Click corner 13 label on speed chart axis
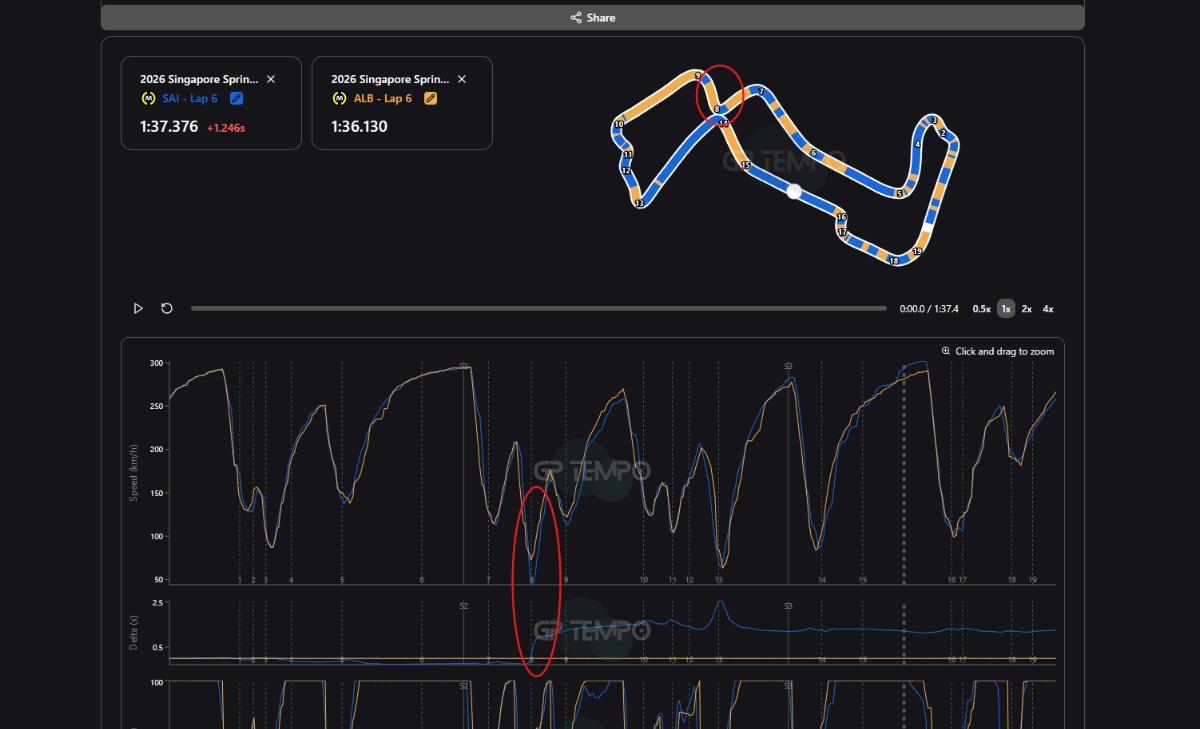The image size is (1200, 729). 719,580
